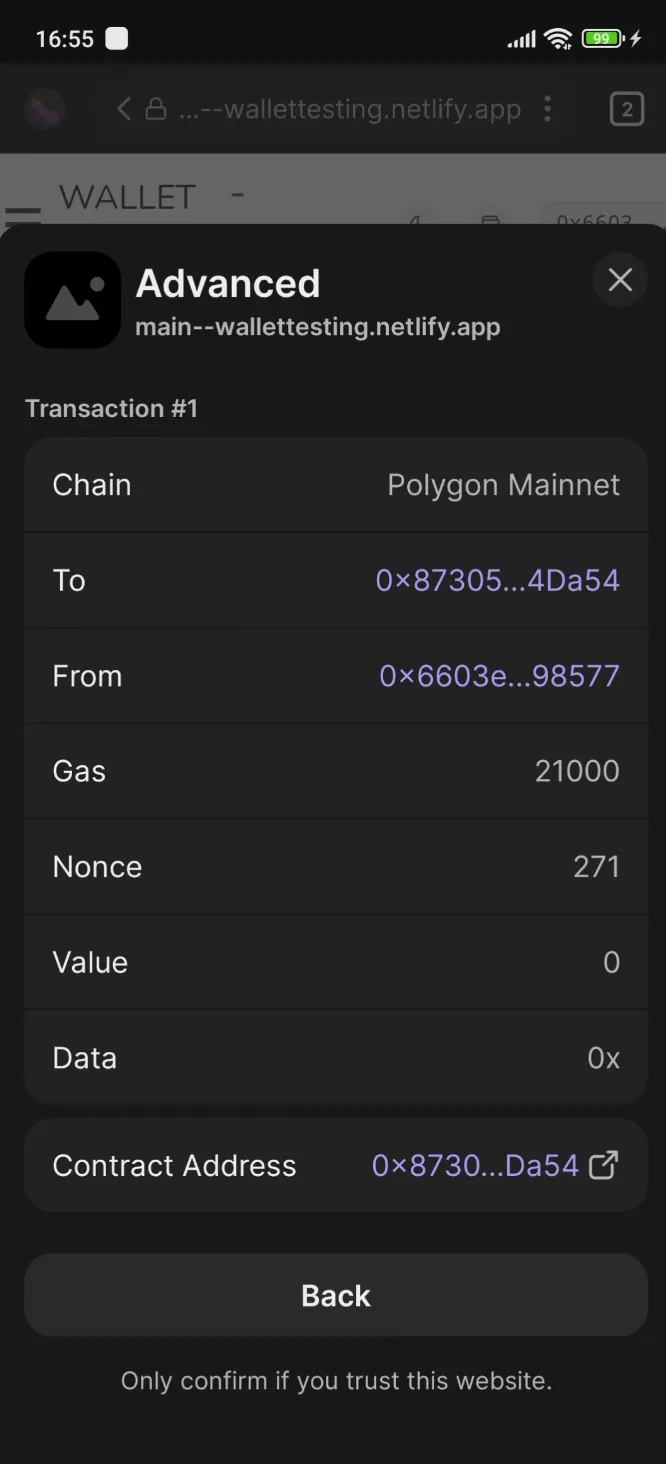The image size is (666, 1464).
Task: Open the browser three-dot menu
Action: coord(548,109)
